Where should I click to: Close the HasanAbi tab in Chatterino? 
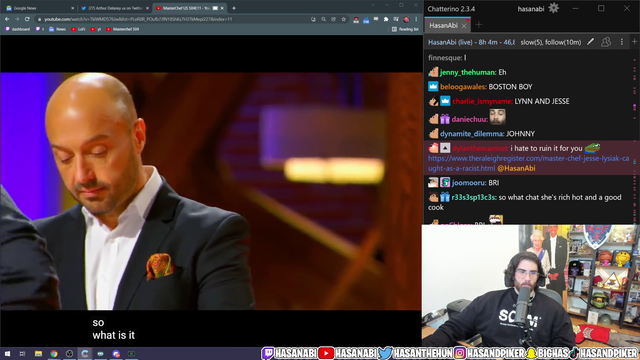464,26
